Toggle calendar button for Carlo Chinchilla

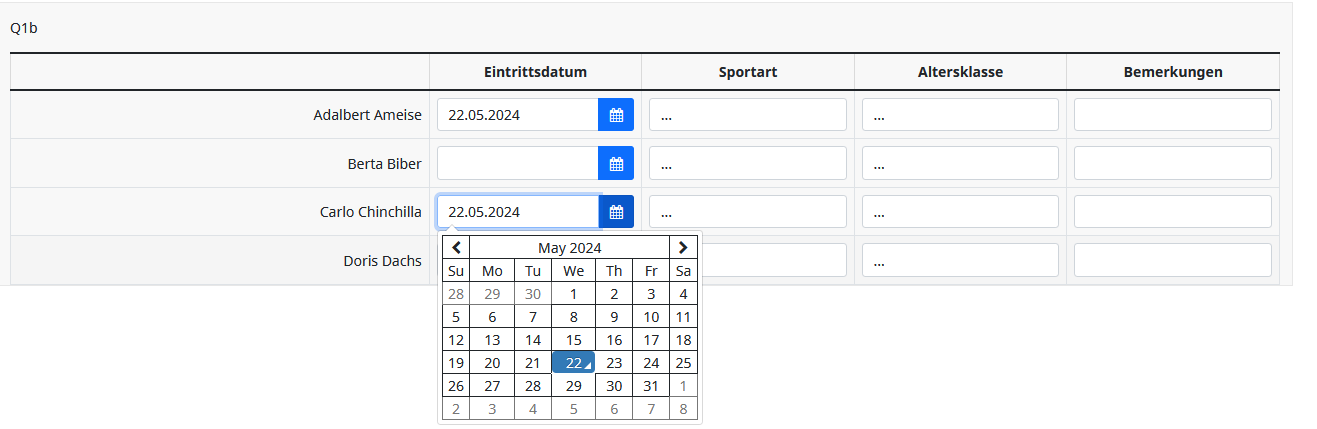pos(616,212)
